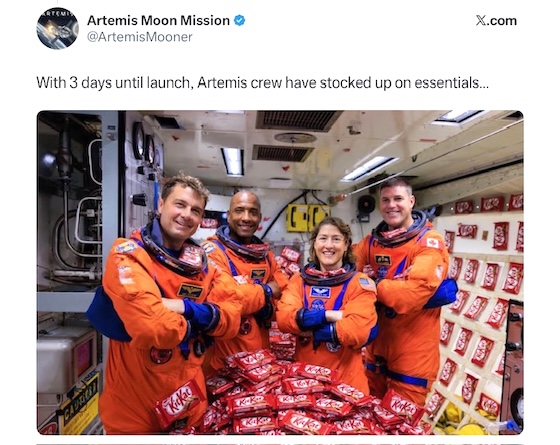Click the yellow wall telephones in the photo
Screen dimensions: 560x445
307,218
